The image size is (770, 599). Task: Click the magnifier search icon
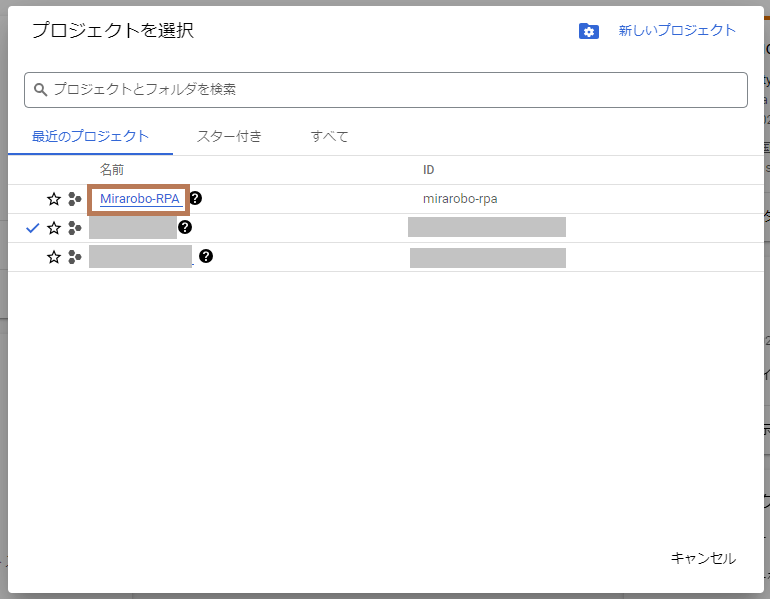[x=41, y=89]
